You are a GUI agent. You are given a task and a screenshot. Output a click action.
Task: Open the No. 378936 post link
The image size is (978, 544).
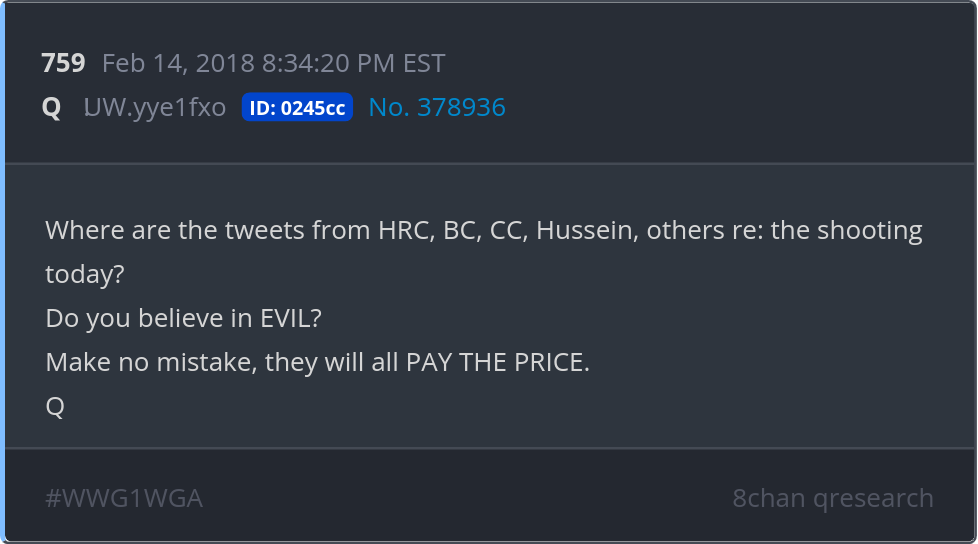click(437, 108)
